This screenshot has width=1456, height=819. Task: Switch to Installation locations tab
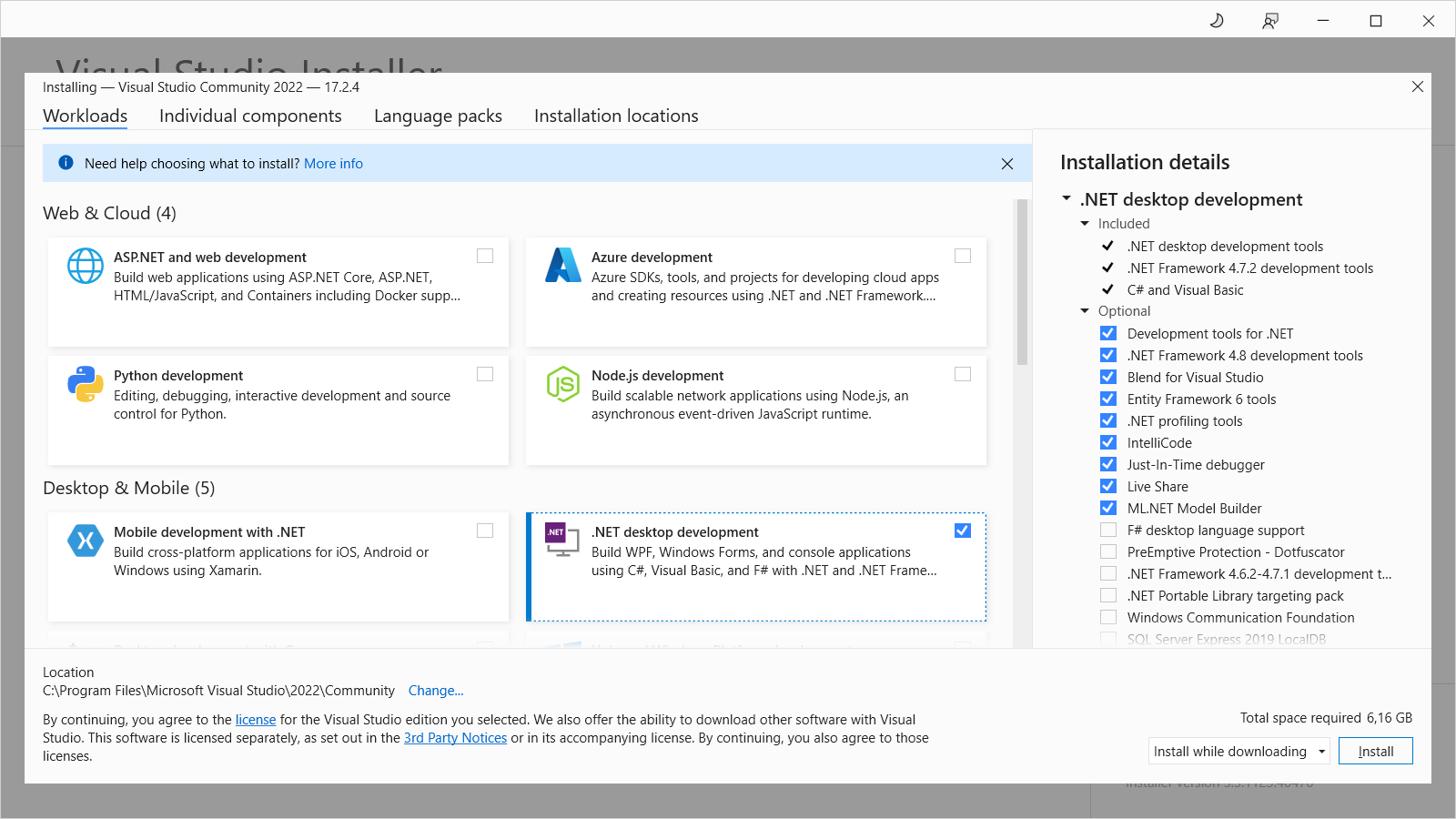(x=616, y=116)
